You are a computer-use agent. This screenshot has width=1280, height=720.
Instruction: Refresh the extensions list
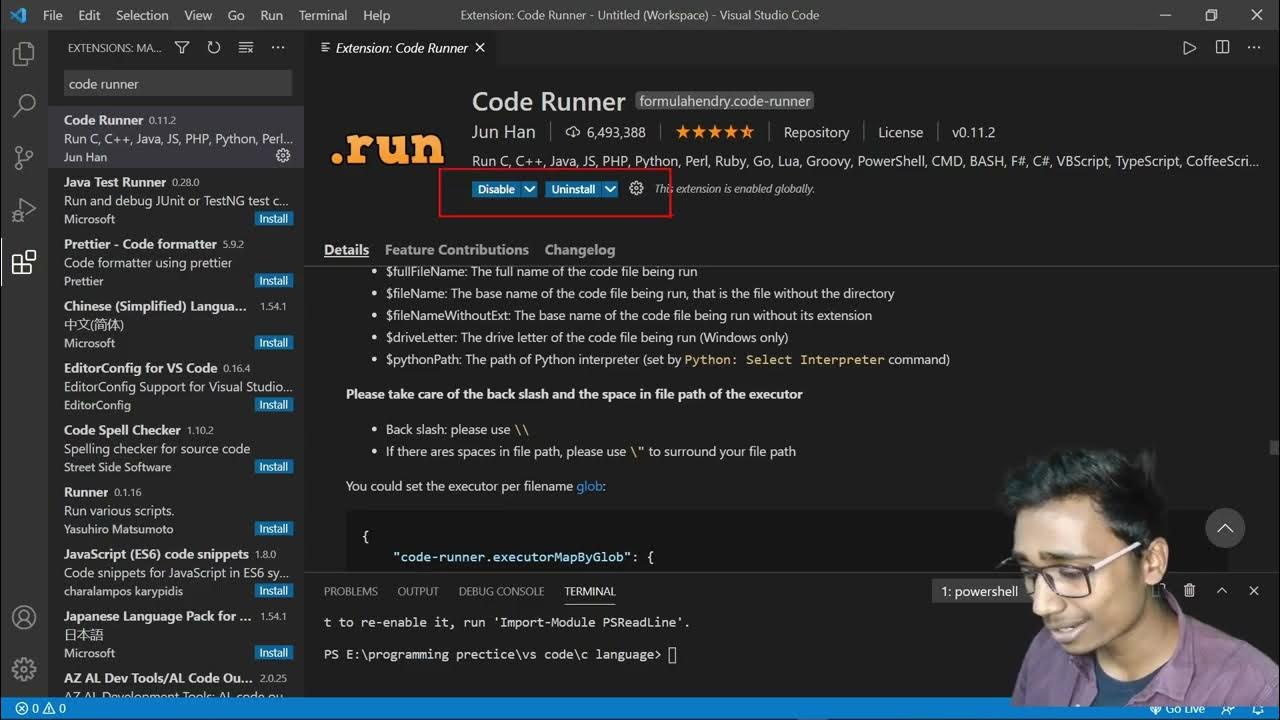click(214, 48)
